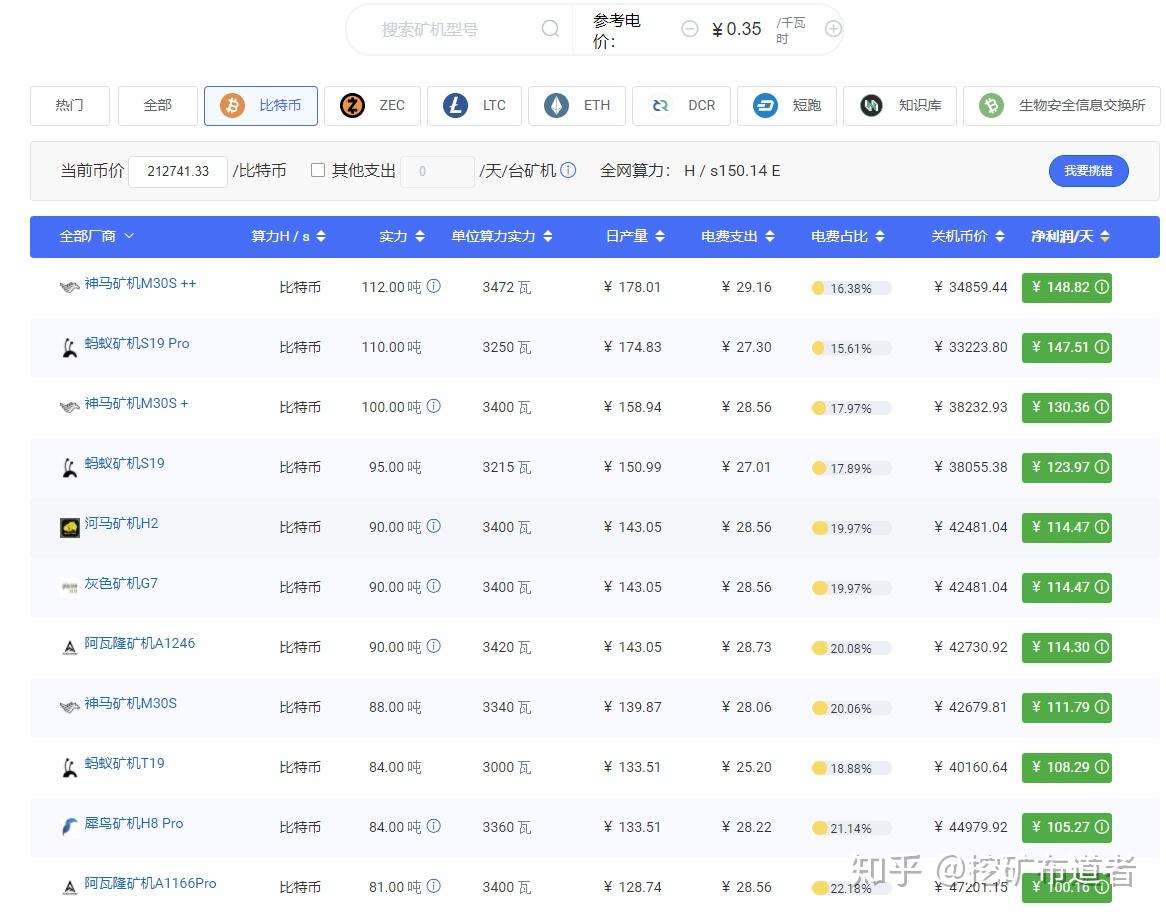Open 犀鸟矿机H8 Pro link
This screenshot has height=918, width=1166.
point(134,824)
